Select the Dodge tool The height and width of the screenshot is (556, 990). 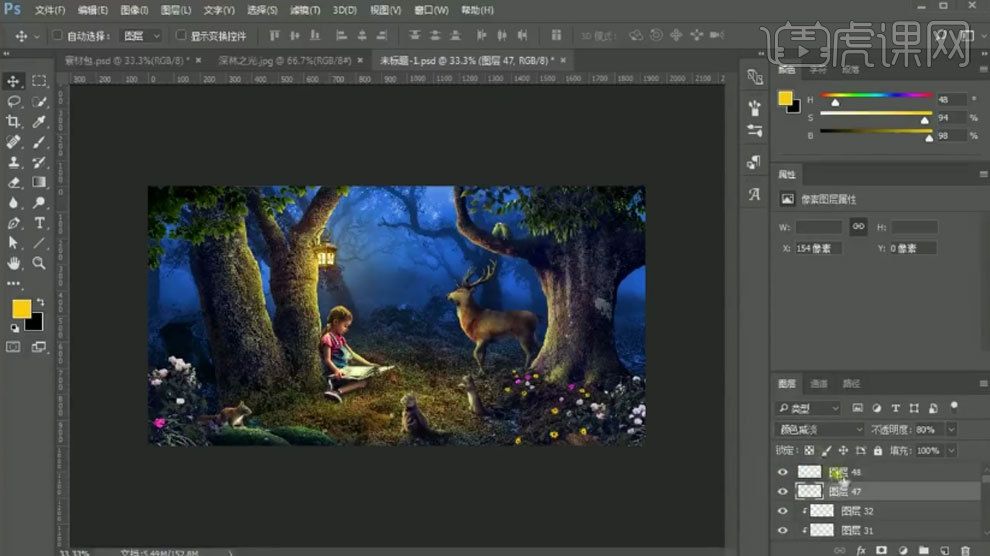39,203
